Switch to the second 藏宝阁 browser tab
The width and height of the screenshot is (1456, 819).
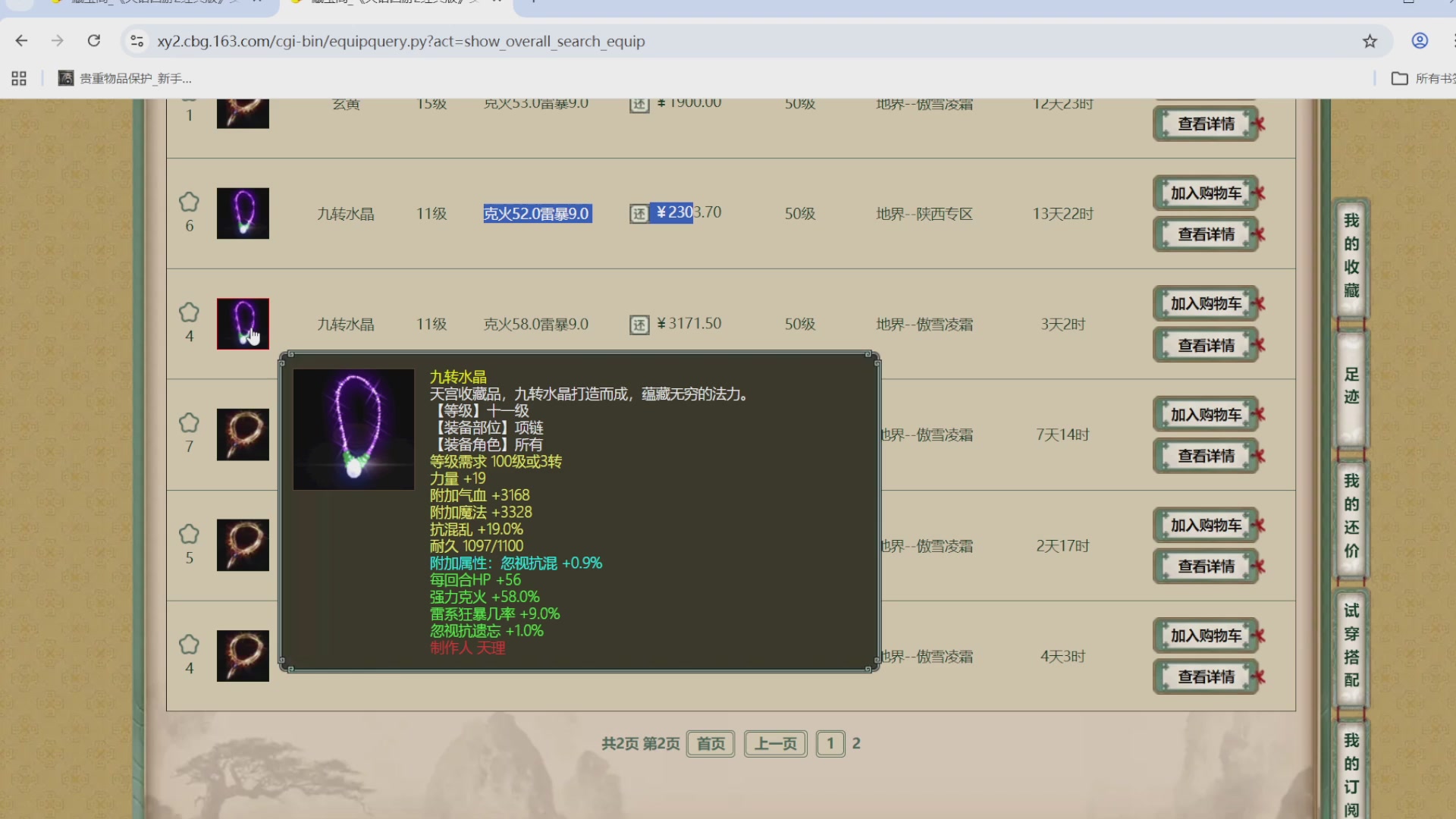[379, 3]
